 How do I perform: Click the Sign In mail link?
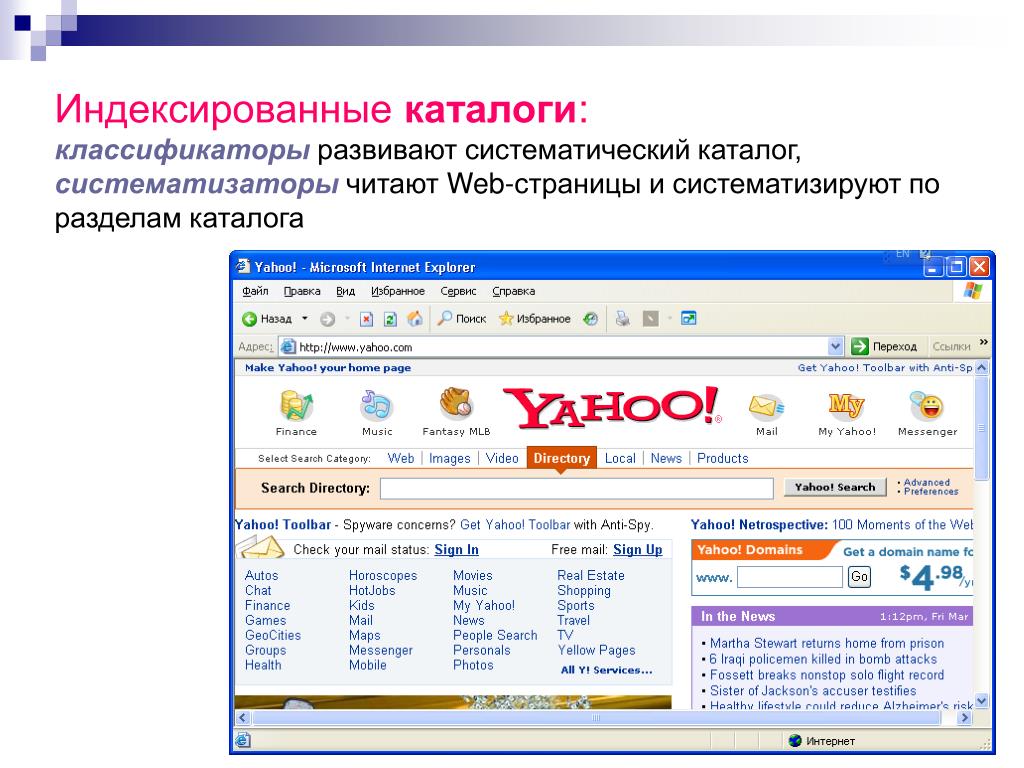[x=456, y=549]
